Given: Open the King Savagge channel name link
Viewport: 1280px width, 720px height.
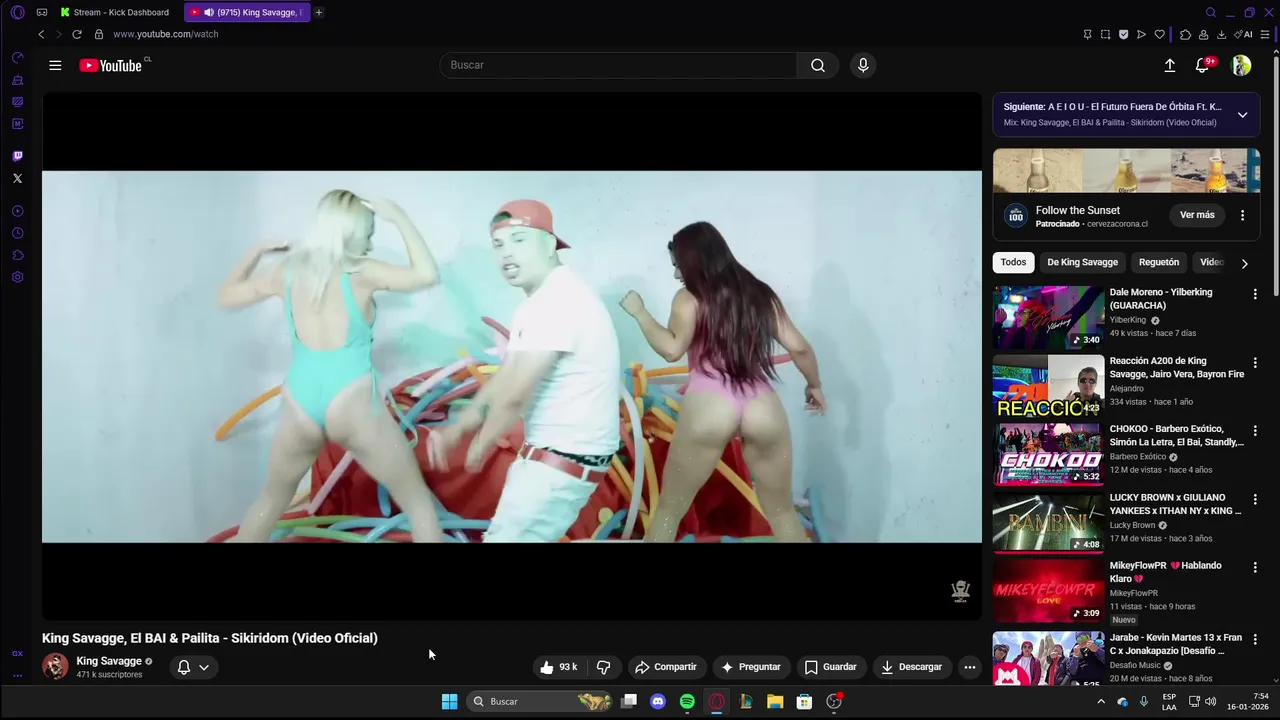Looking at the screenshot, I should tap(109, 661).
